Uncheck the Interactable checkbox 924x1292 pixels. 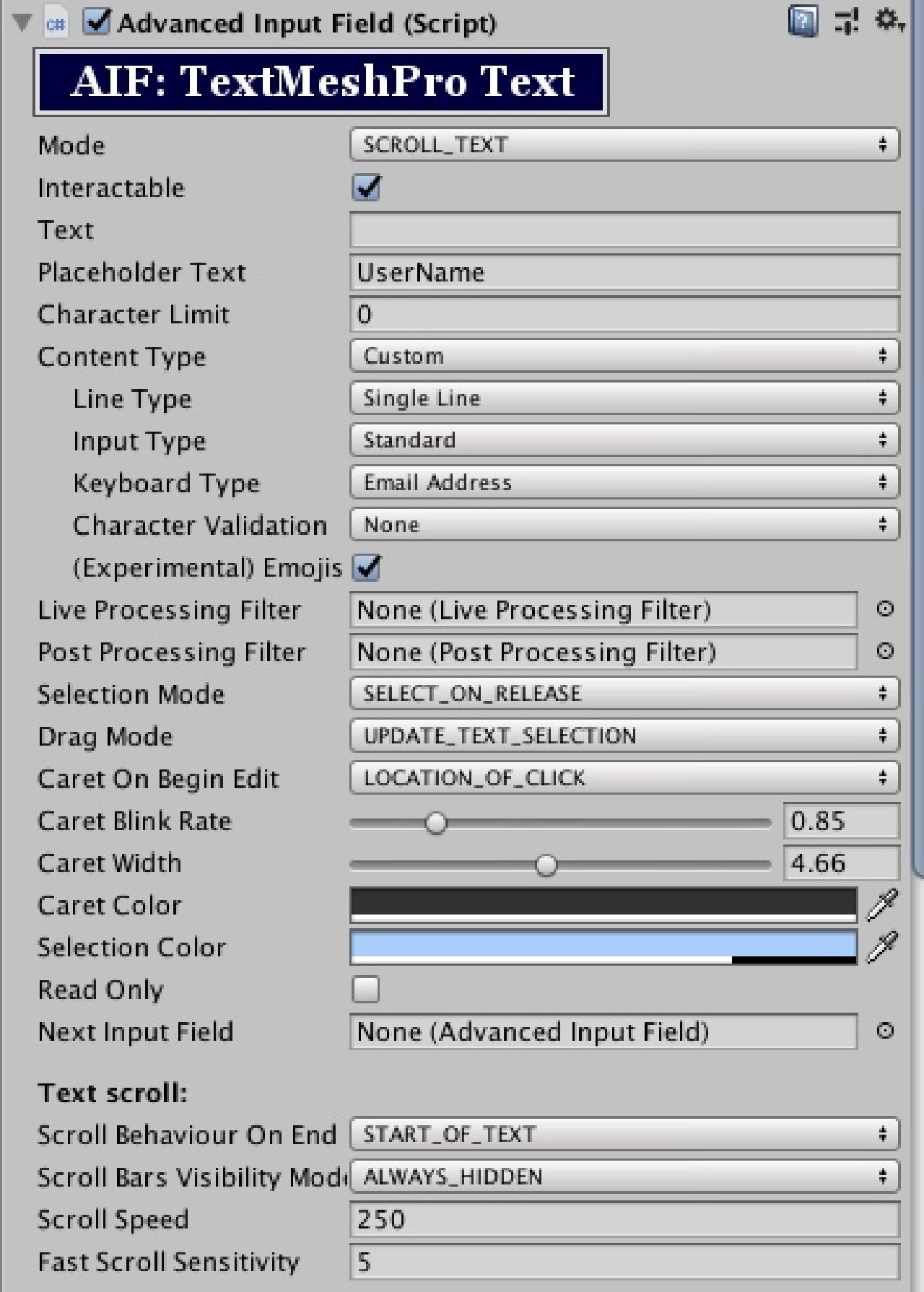click(366, 188)
